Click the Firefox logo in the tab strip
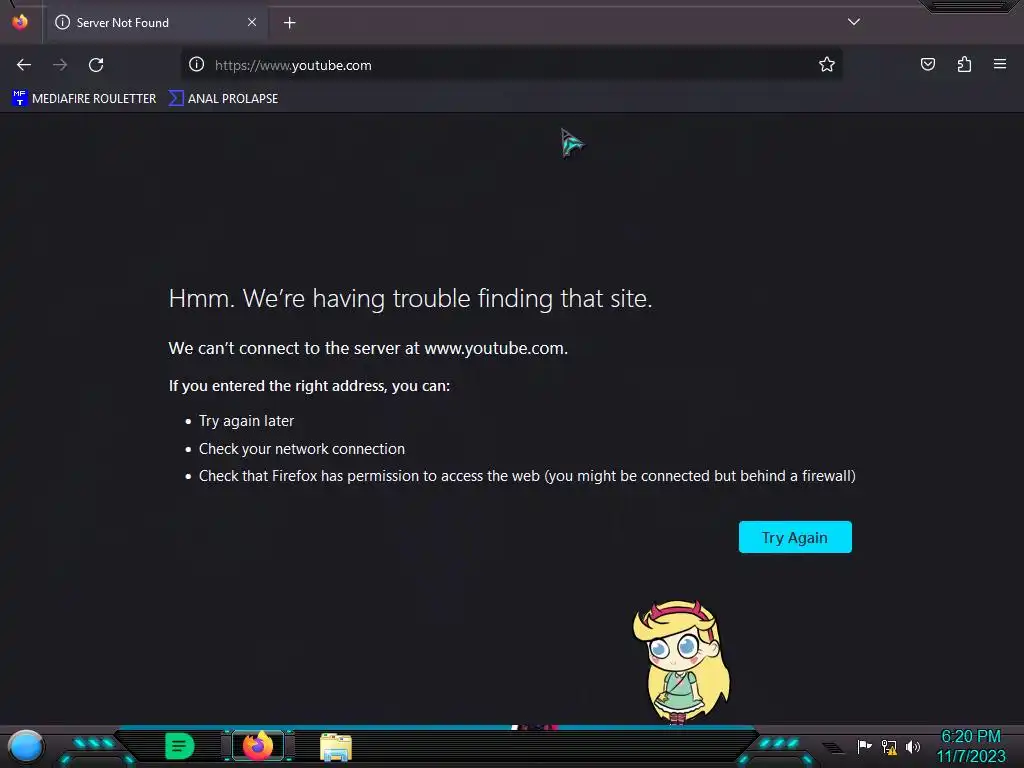1024x768 pixels. tap(20, 22)
